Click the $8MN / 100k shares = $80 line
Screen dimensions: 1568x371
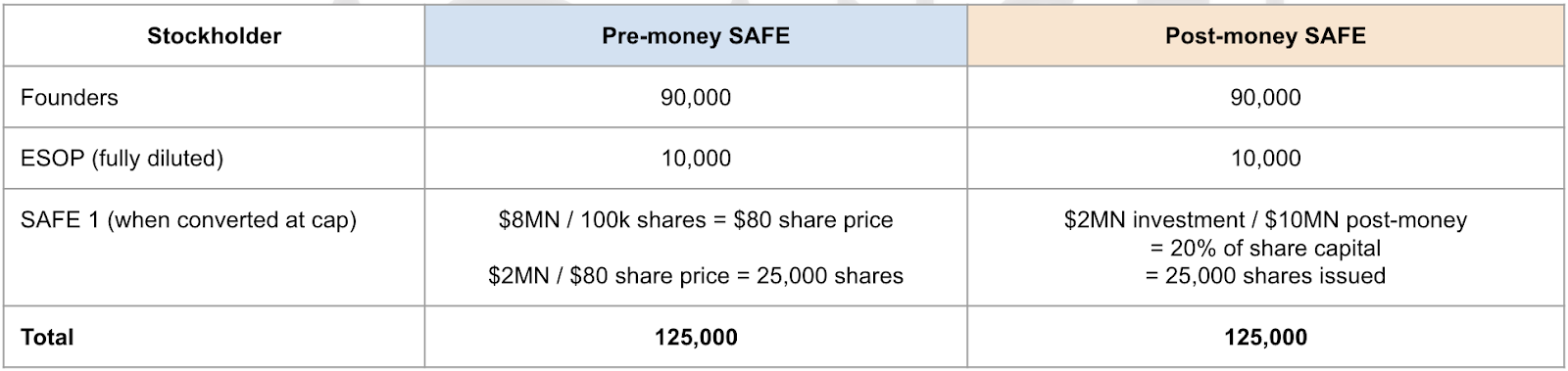pos(696,220)
